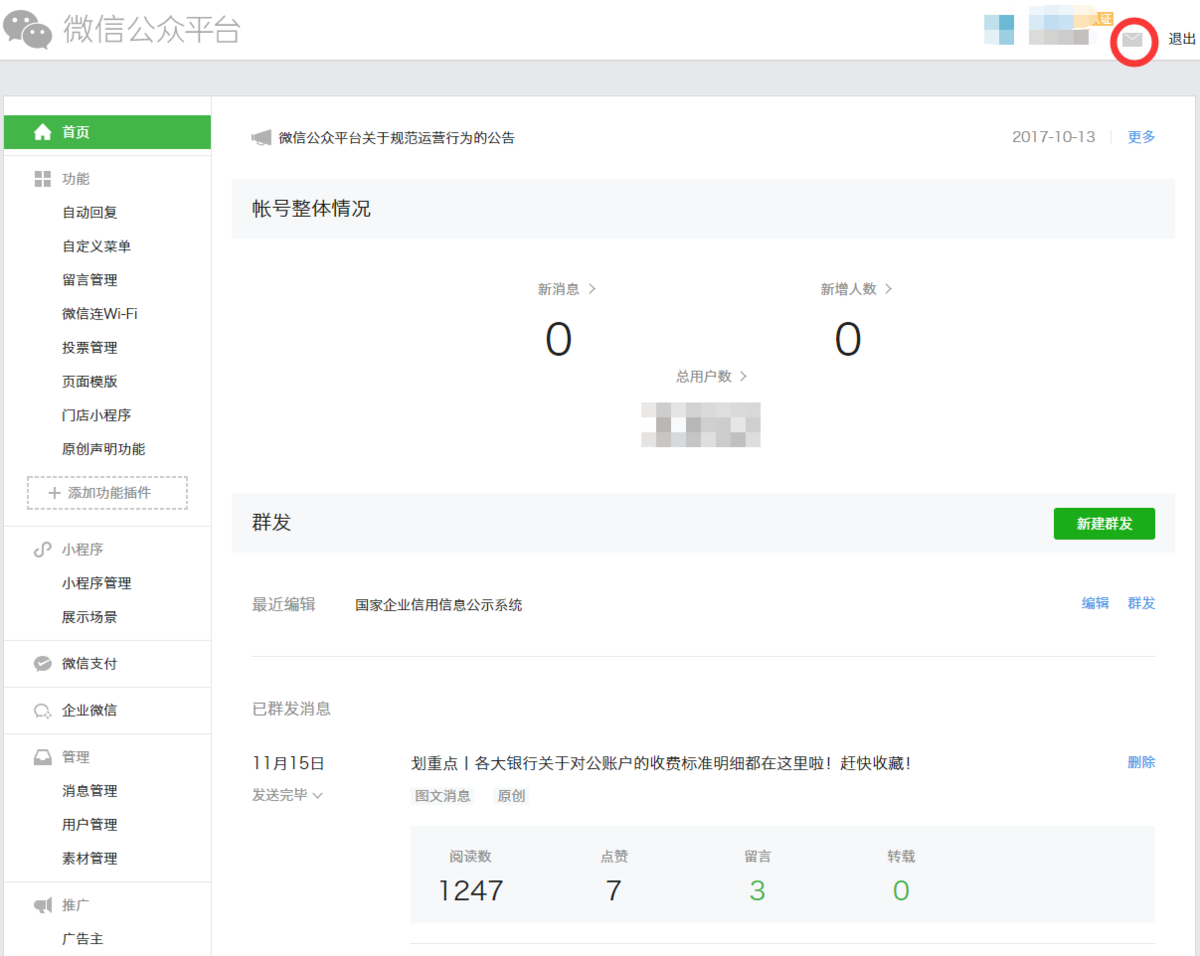
Task: Click the 阅读数 value 1247
Action: pyautogui.click(x=471, y=890)
